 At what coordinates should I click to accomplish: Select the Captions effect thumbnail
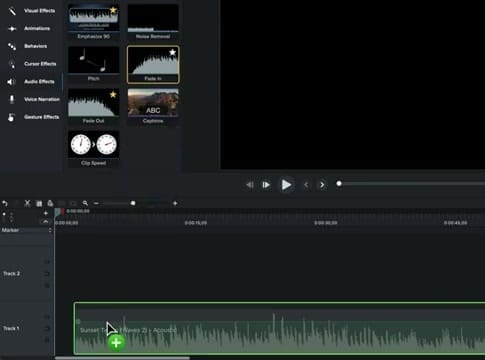point(153,106)
